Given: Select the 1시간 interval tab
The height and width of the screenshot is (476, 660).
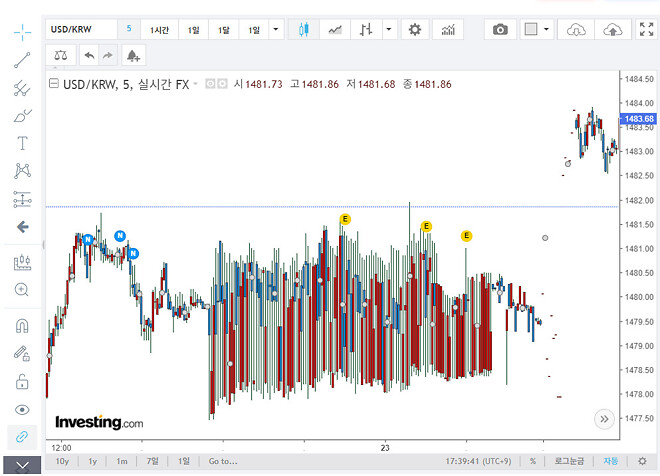Looking at the screenshot, I should [160, 30].
